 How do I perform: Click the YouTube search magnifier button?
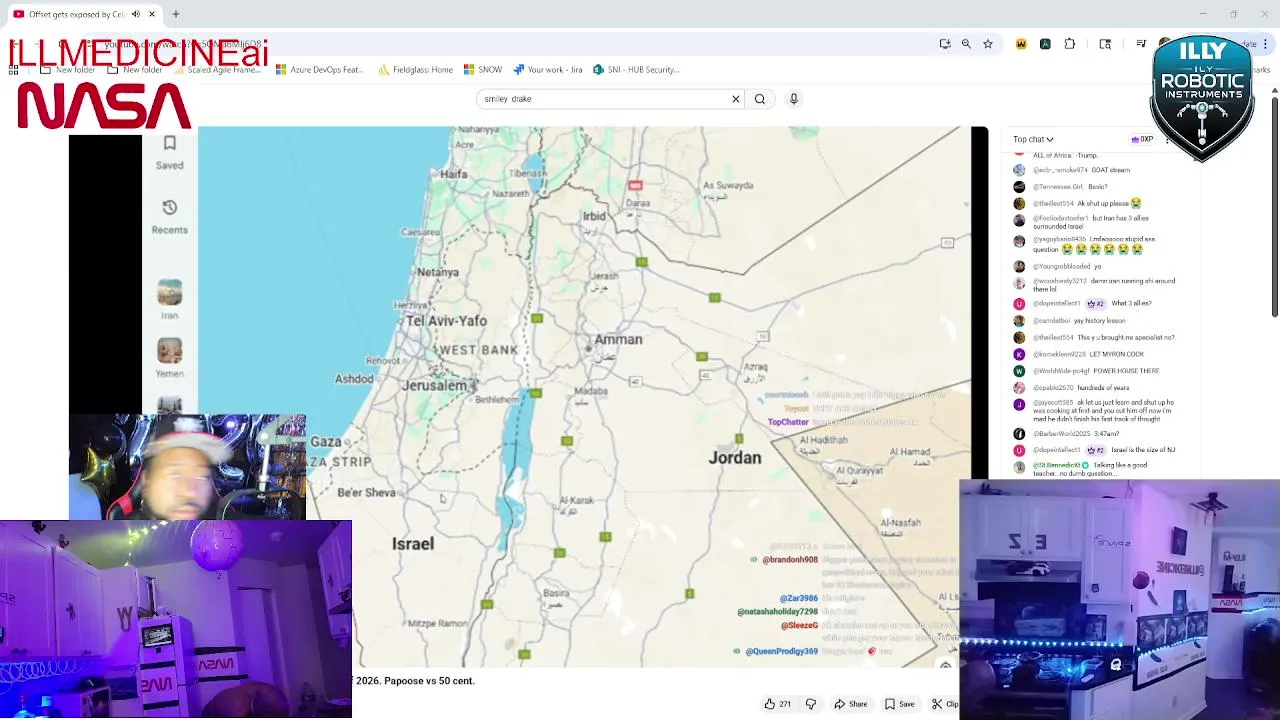[x=760, y=99]
